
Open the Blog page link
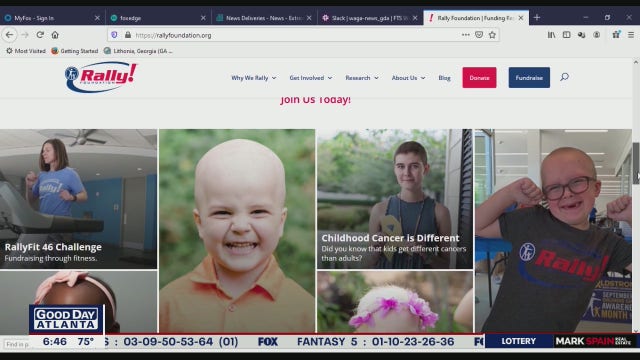point(444,78)
